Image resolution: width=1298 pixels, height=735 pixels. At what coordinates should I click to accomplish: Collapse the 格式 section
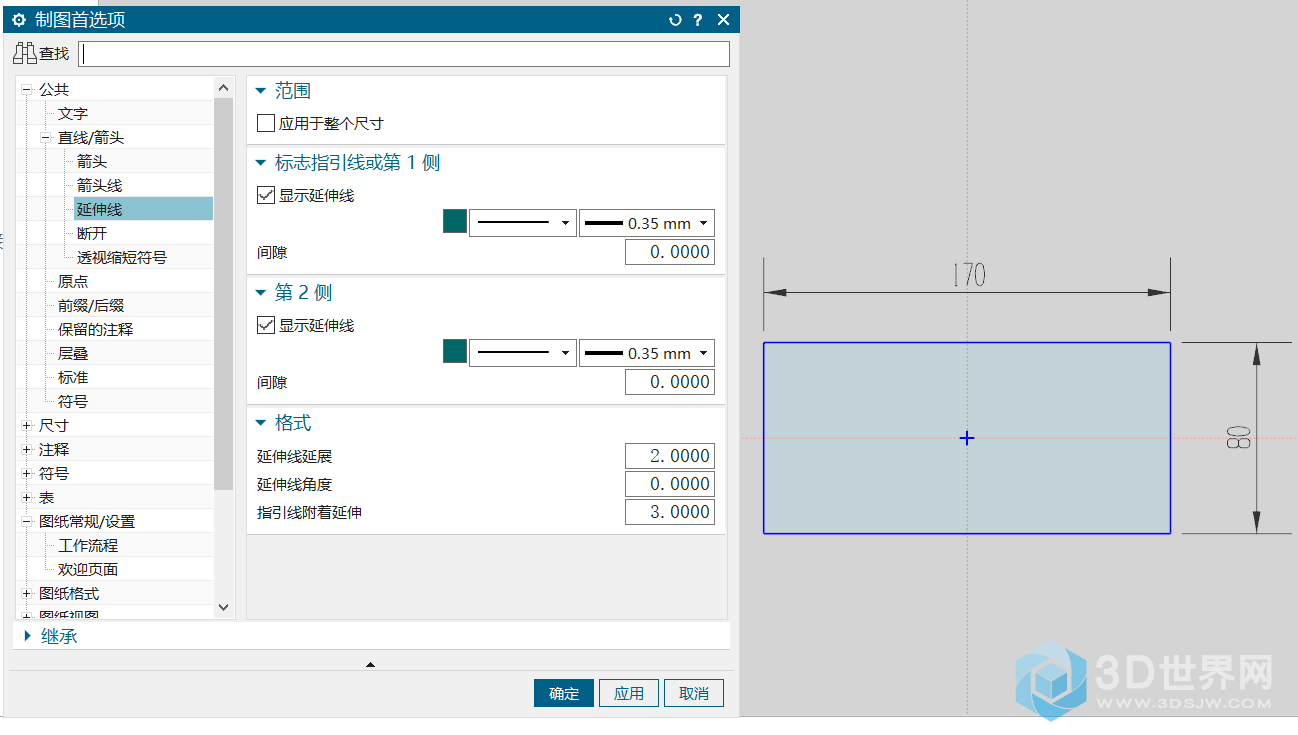(x=262, y=423)
